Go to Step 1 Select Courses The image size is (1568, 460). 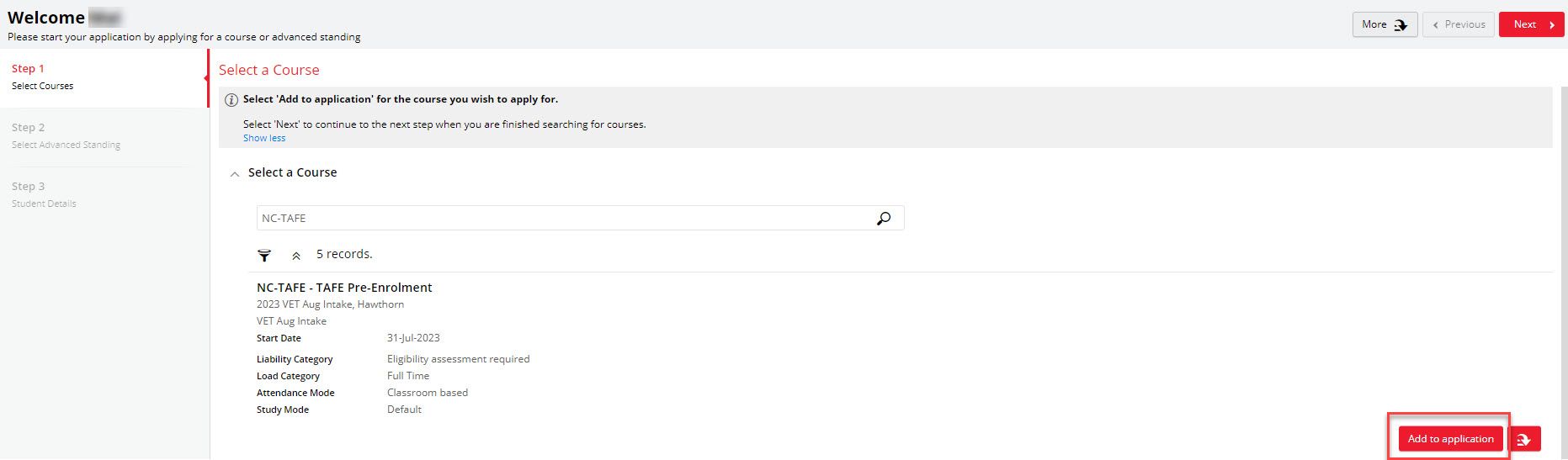click(x=42, y=77)
